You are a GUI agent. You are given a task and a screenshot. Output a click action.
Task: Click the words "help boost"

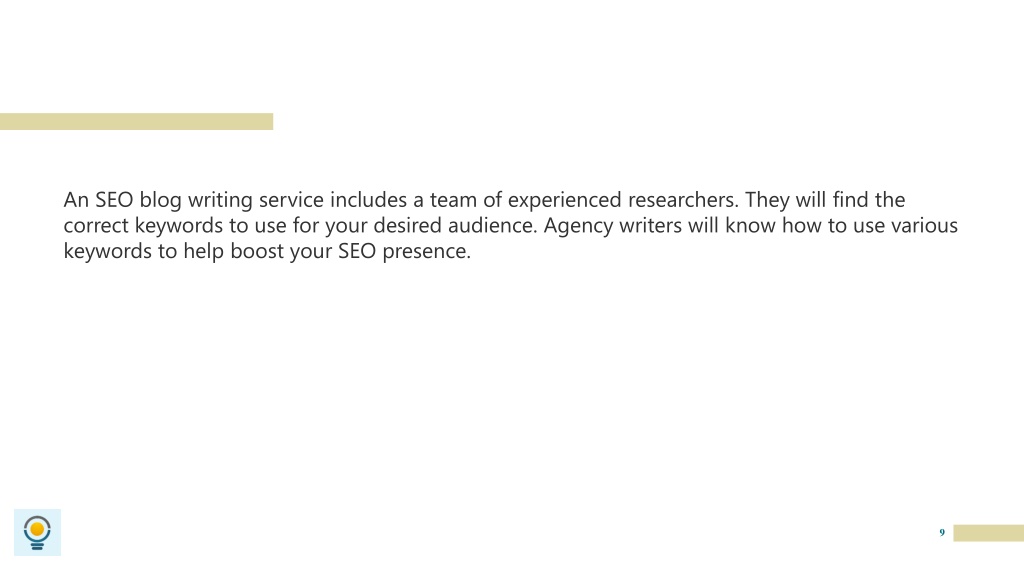(x=233, y=251)
